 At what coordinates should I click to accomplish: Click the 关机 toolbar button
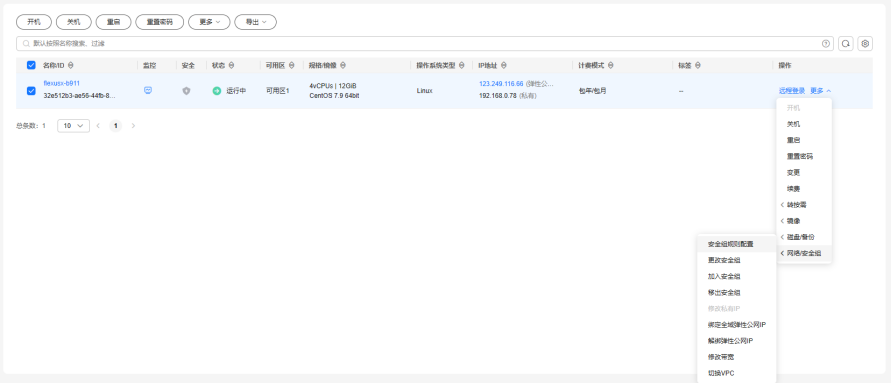tap(74, 22)
